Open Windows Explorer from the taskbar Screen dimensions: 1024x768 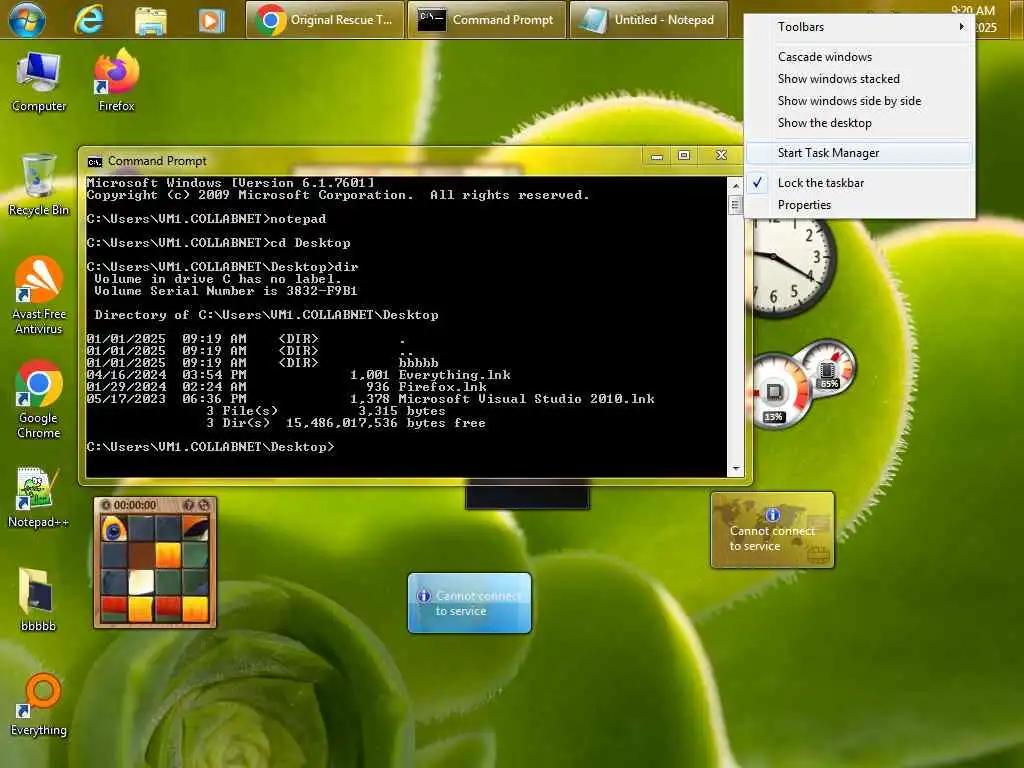(x=151, y=20)
